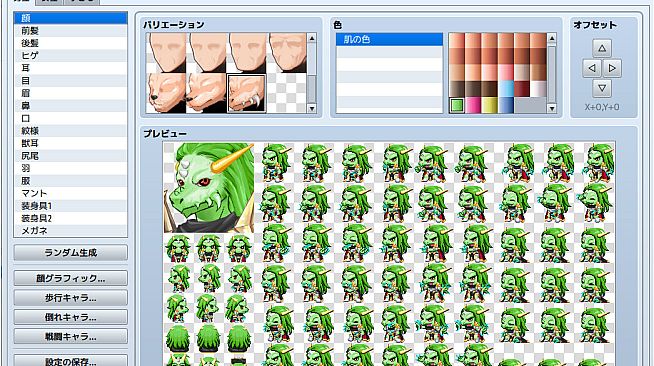This screenshot has width=654, height=366.
Task: Select マント in the parts list
Action: click(70, 193)
